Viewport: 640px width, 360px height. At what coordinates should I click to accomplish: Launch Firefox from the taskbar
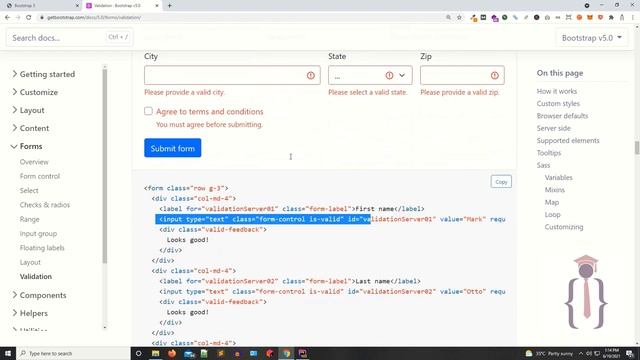[172, 353]
